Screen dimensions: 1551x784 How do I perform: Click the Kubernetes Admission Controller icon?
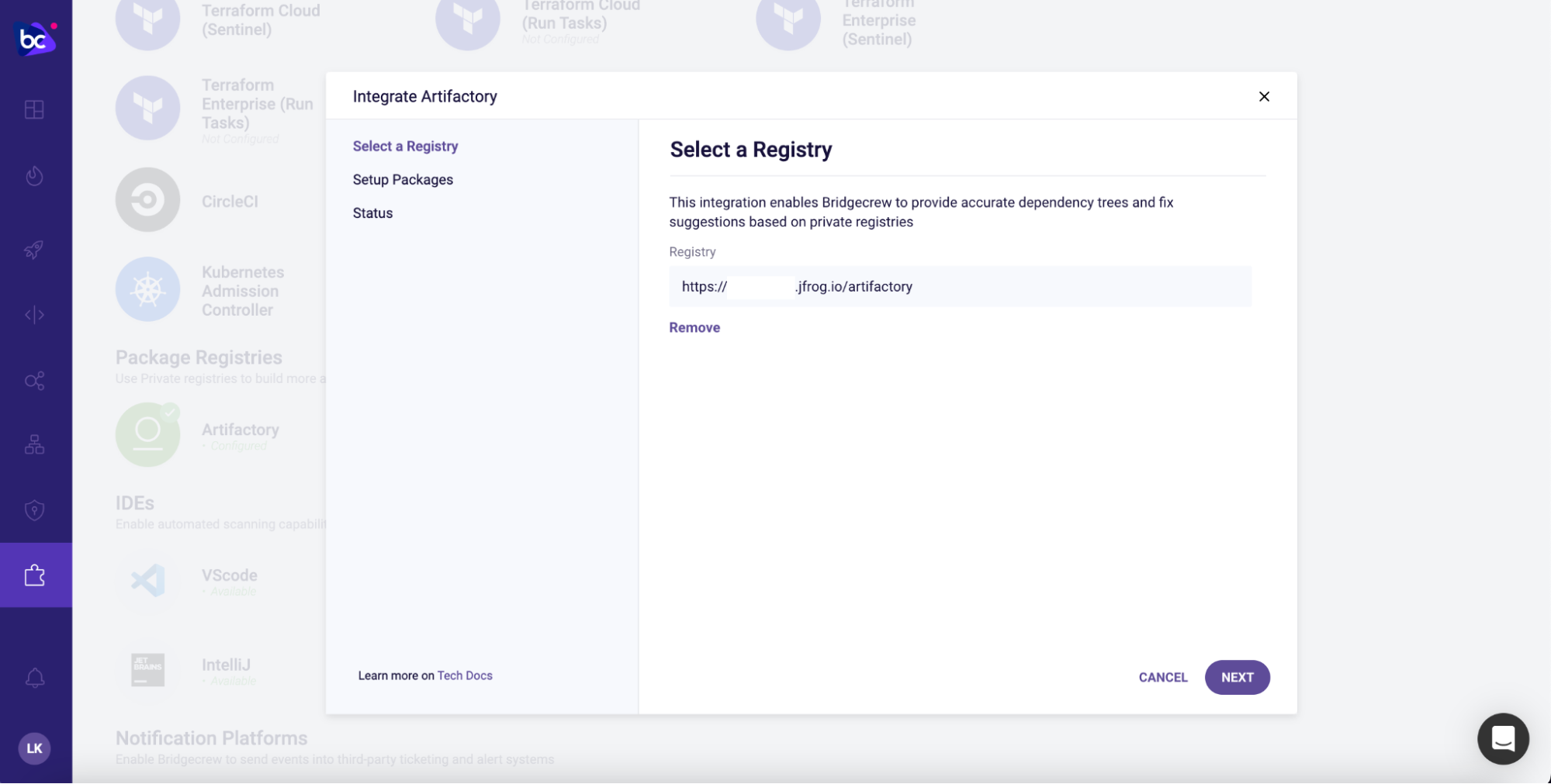coord(147,289)
